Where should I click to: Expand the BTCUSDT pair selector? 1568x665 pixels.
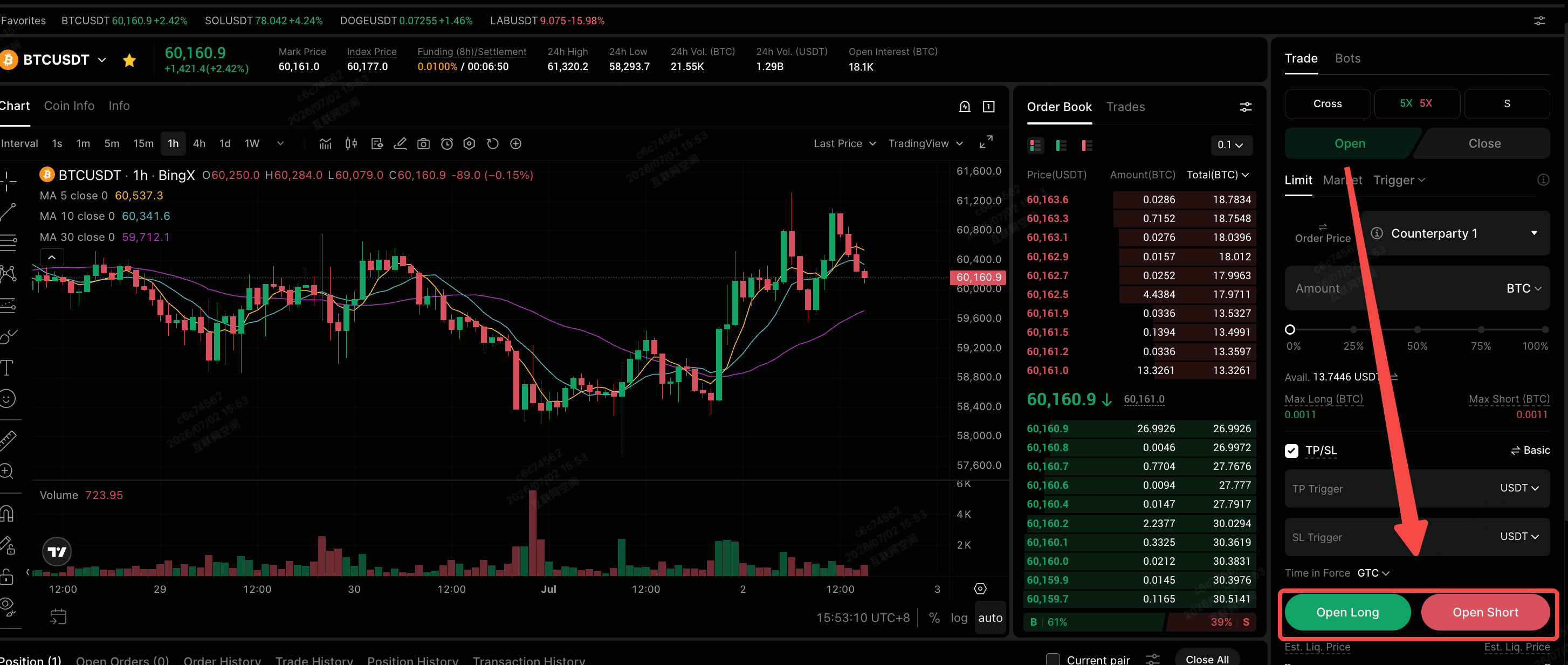pyautogui.click(x=102, y=60)
